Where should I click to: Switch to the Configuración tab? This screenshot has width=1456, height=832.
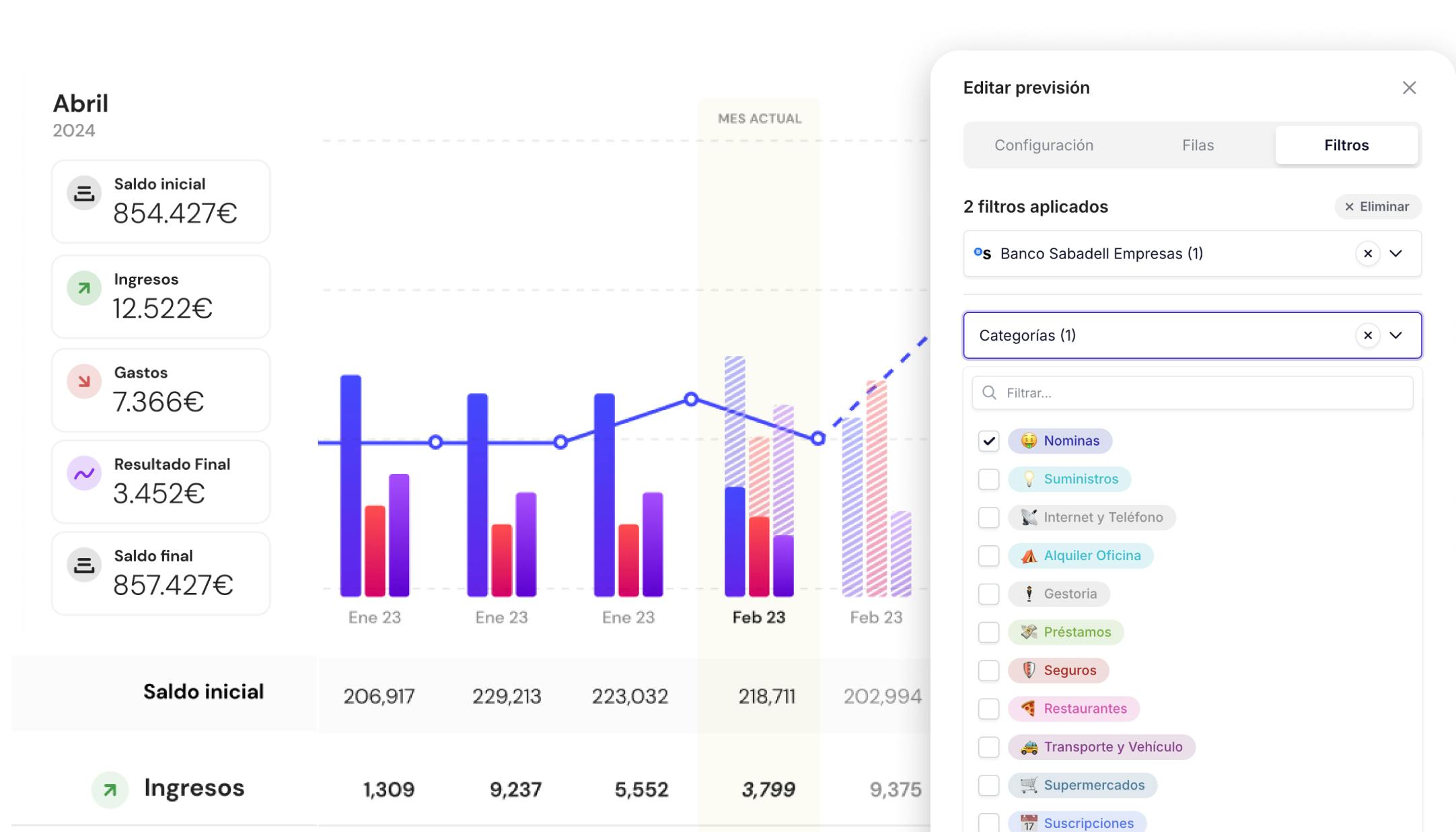click(1044, 145)
